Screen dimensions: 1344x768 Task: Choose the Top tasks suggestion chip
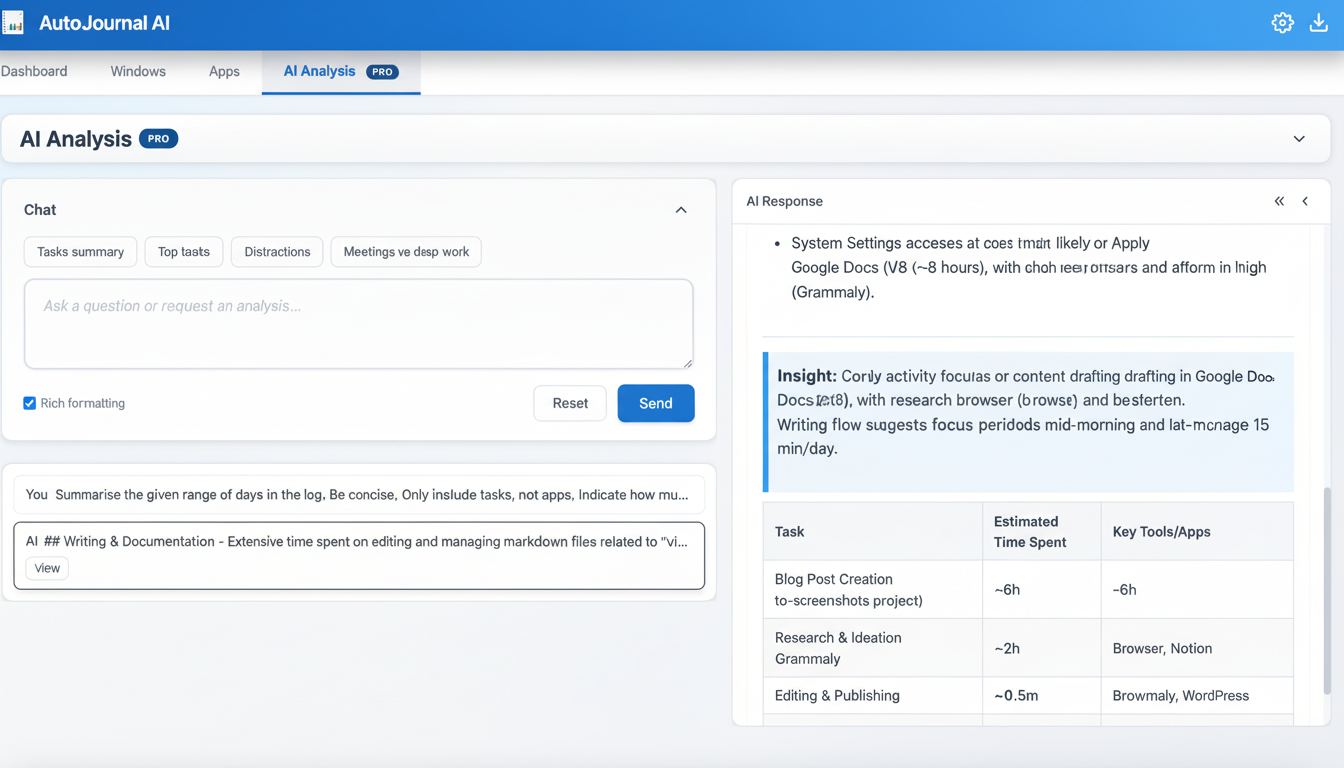coord(183,251)
